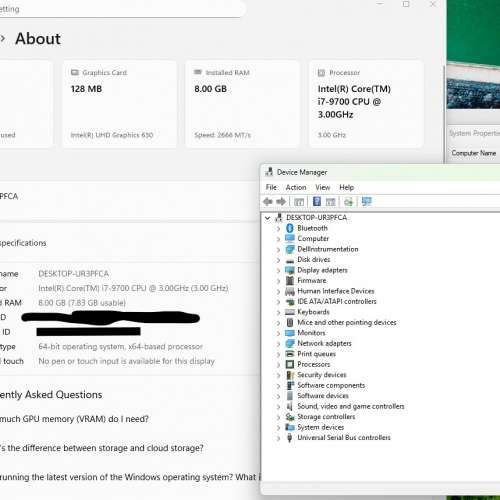The width and height of the screenshot is (500, 500).
Task: Click the Back arrow in Device Manager toolbar
Action: (x=268, y=201)
